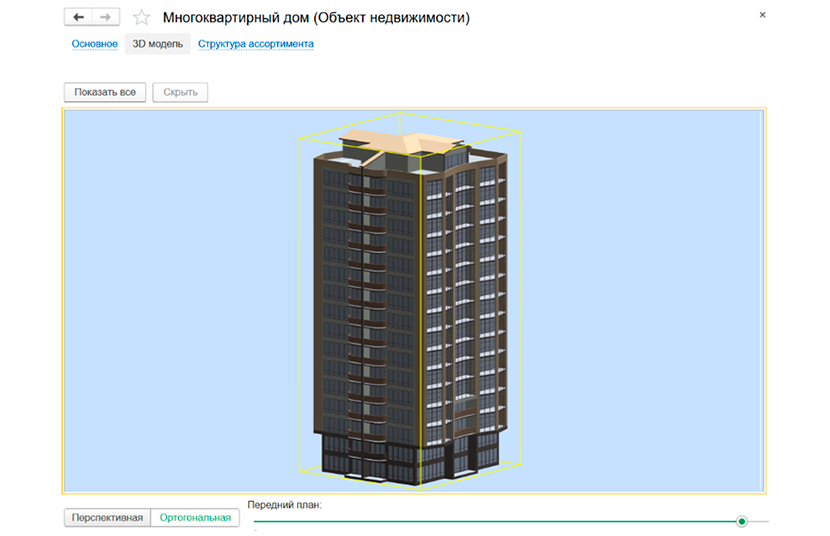Click the Скрыть button
Viewport: 830px width, 536px height.
[180, 92]
